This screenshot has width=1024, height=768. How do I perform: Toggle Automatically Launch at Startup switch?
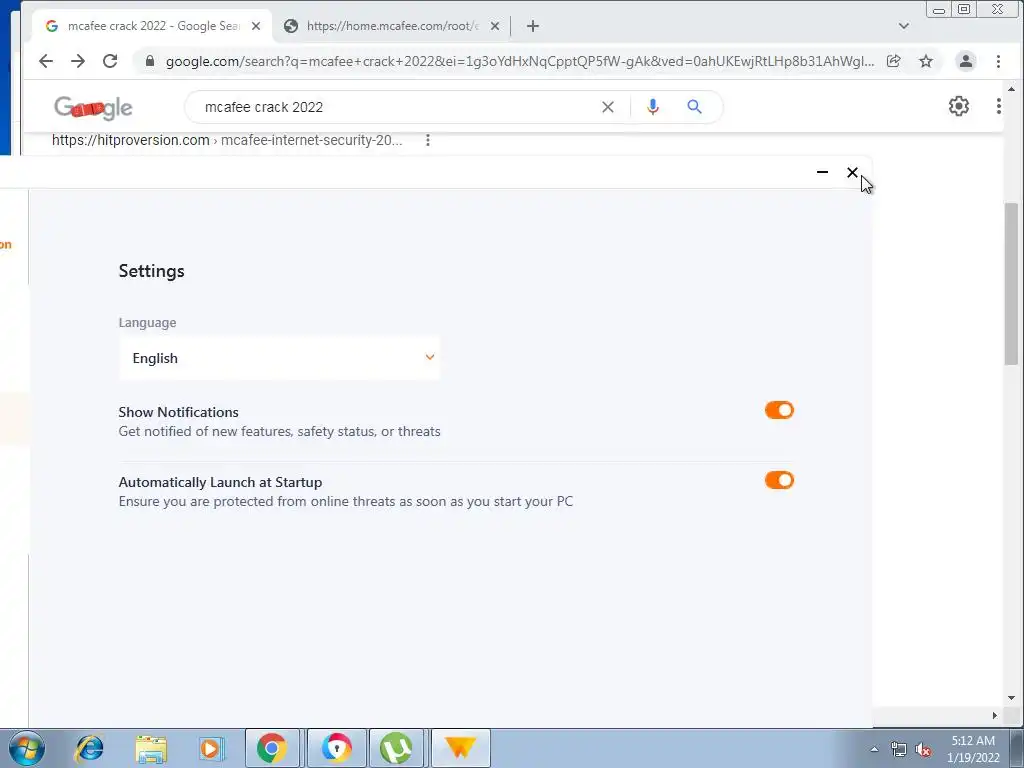779,480
